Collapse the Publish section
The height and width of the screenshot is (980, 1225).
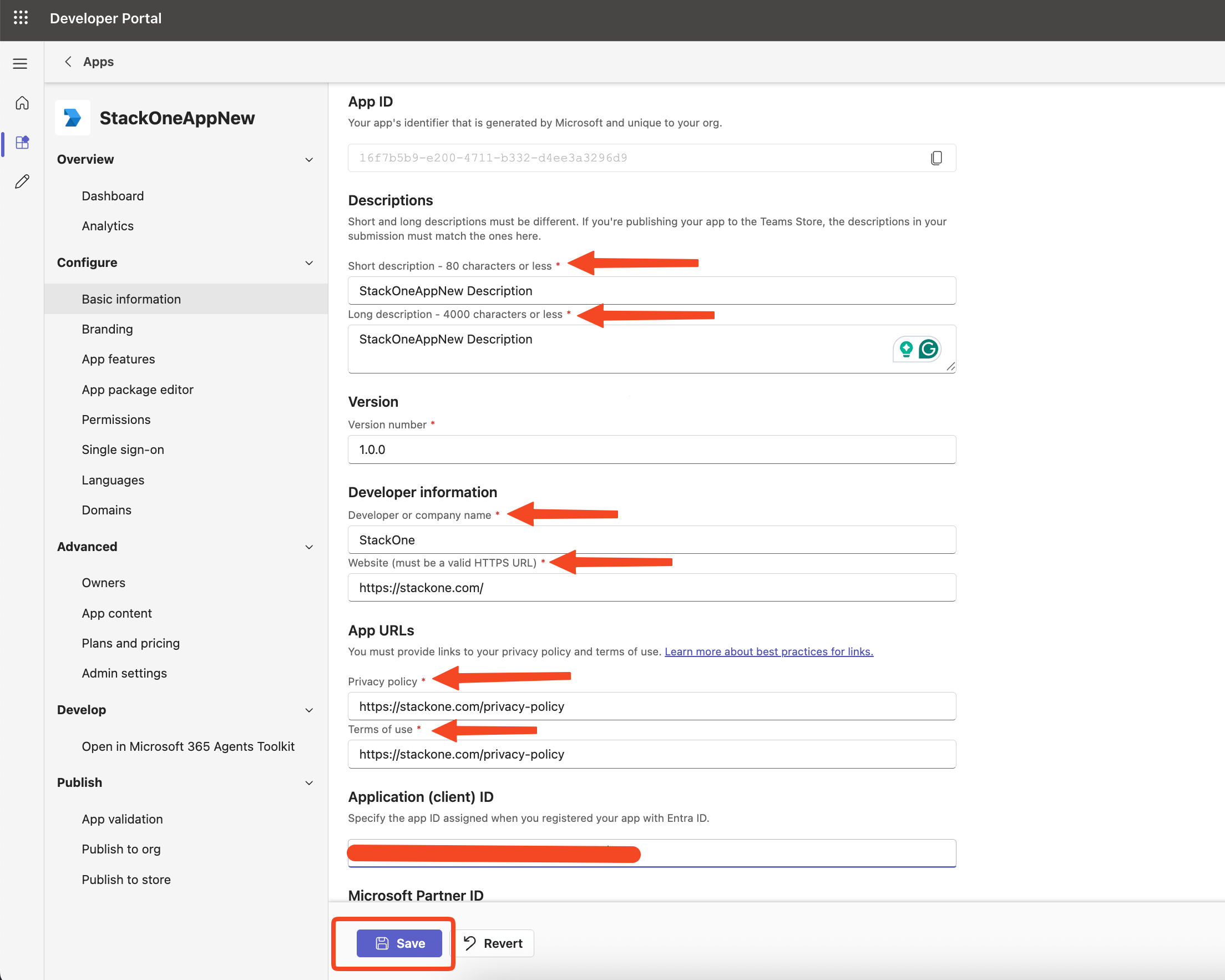309,783
